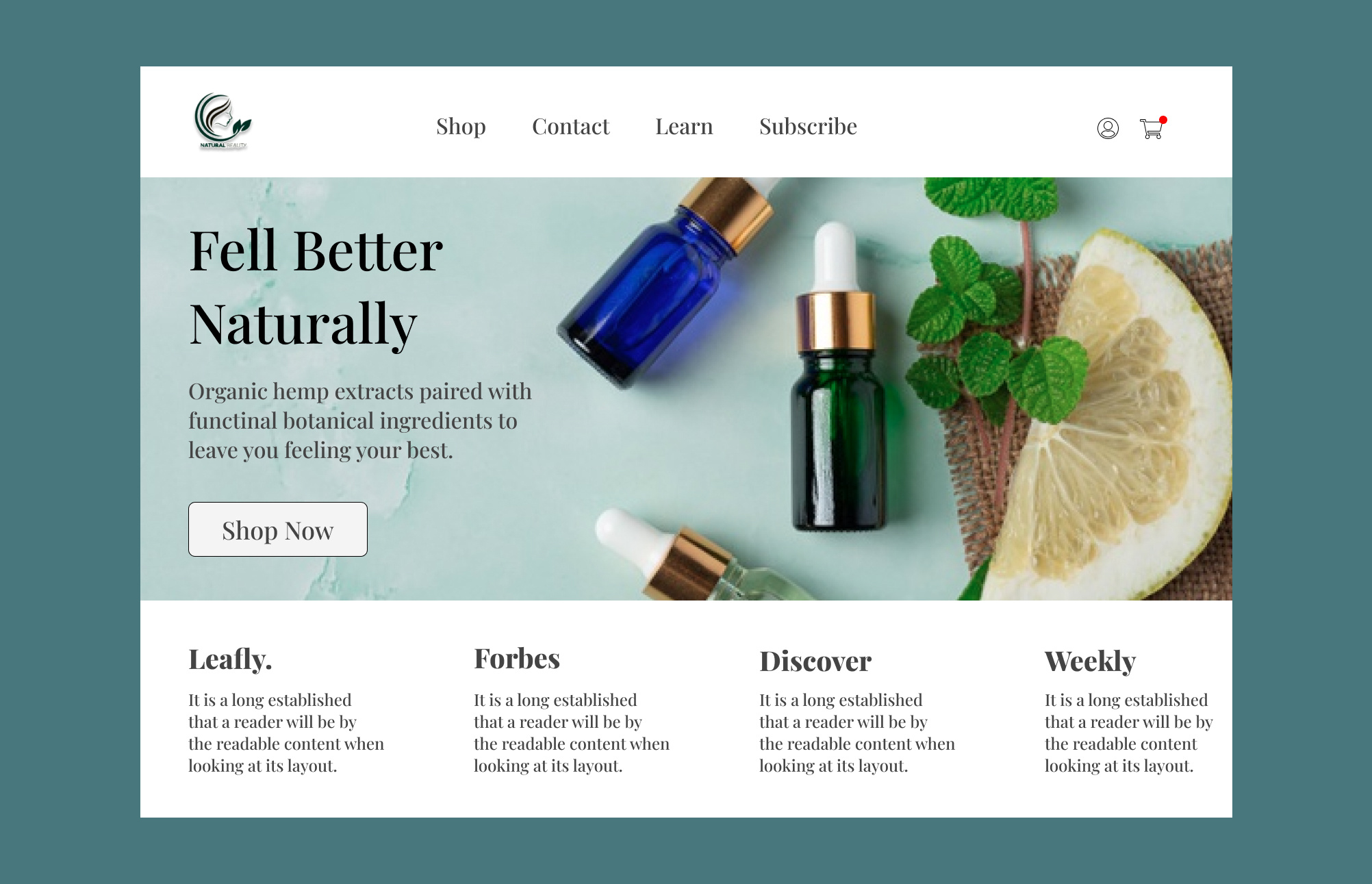Click the Shop Now button

(x=278, y=529)
